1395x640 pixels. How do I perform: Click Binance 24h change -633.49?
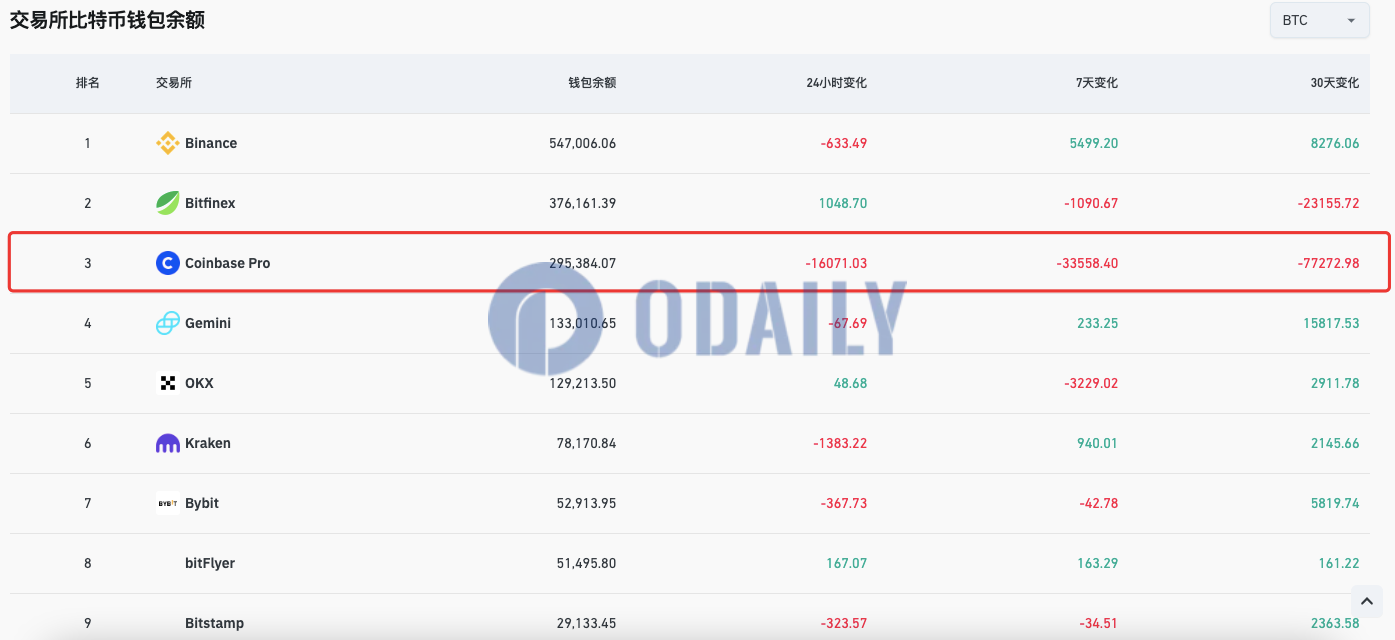tap(844, 143)
